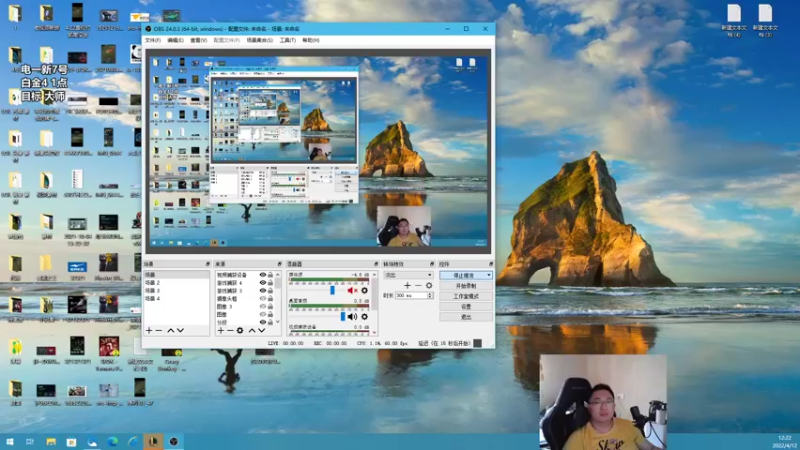Hide the 游戏捕获 4 source with its eye
800x450 pixels.
click(x=263, y=283)
